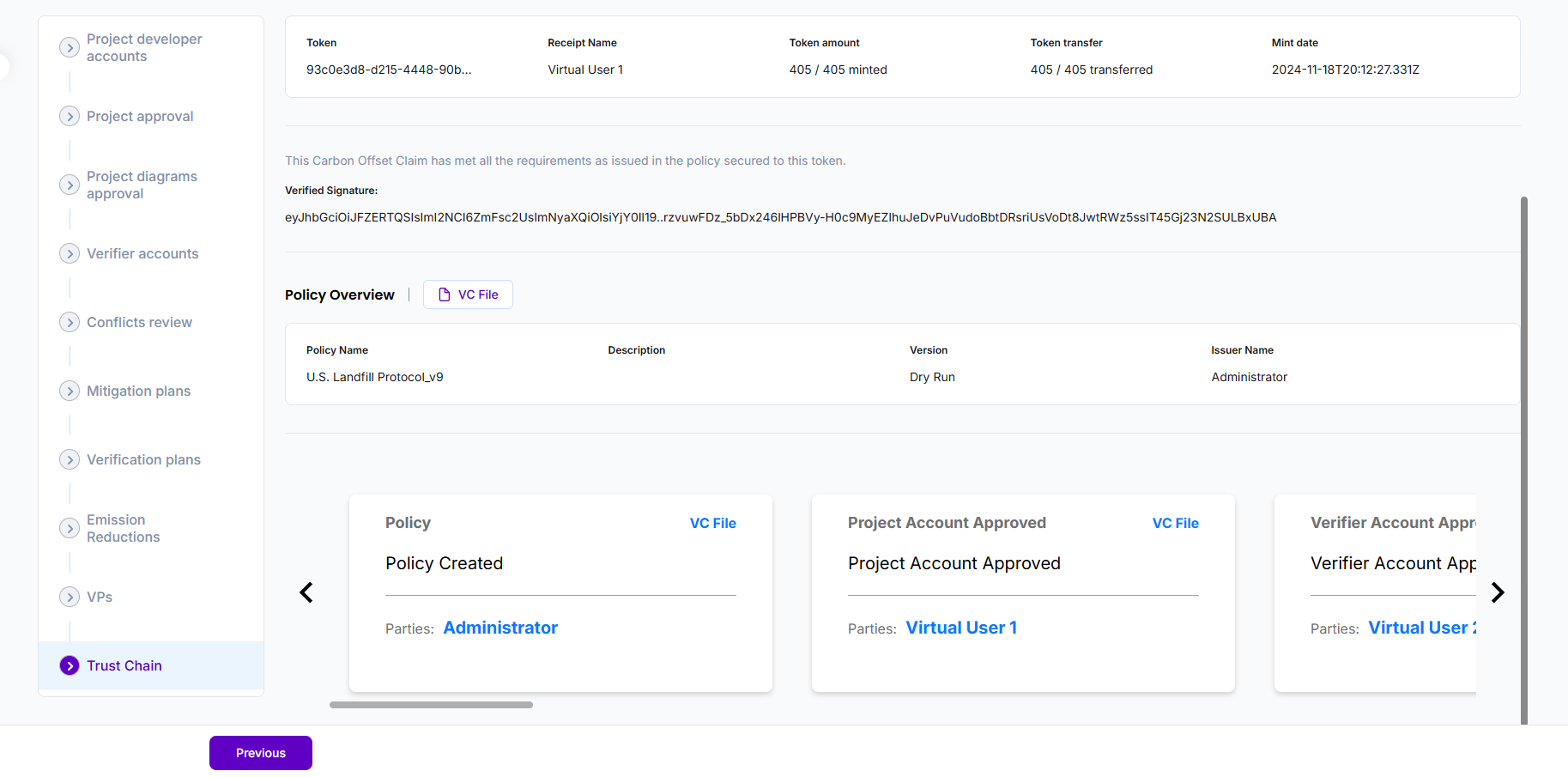This screenshot has height=777, width=1568.
Task: Click the Project developer accounts chevron icon
Action: click(70, 48)
